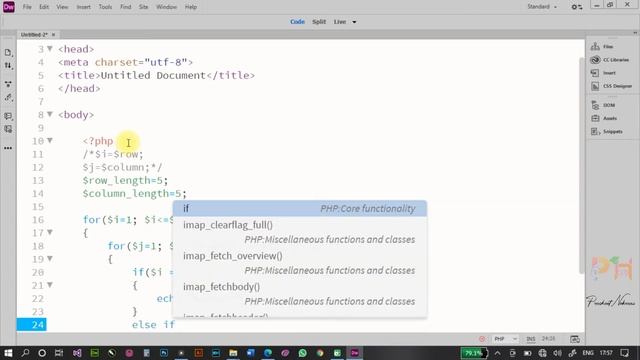Open the File menu
Viewport: 640px width, 360px height.
tap(27, 7)
